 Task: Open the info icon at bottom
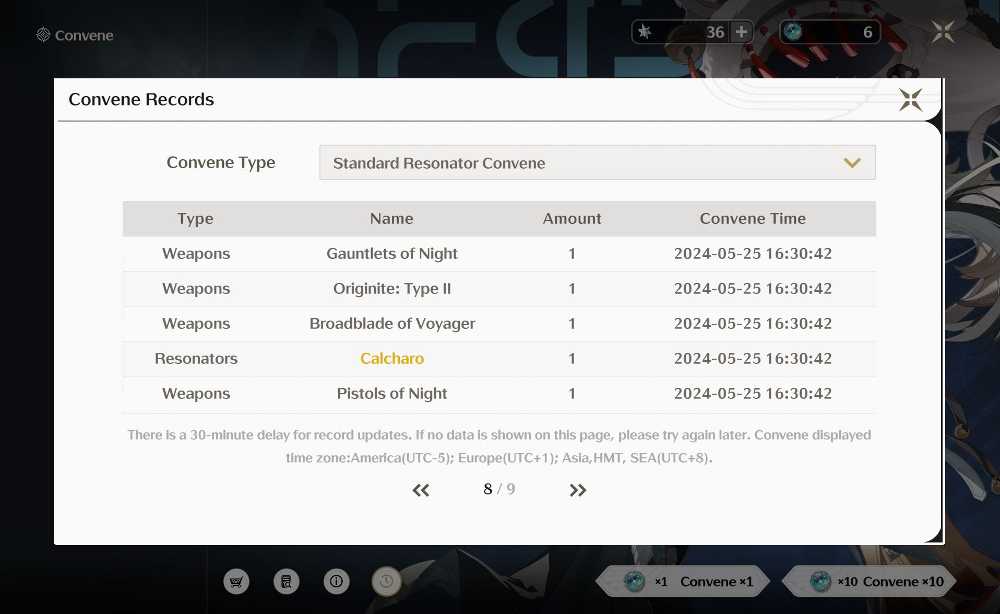[336, 581]
